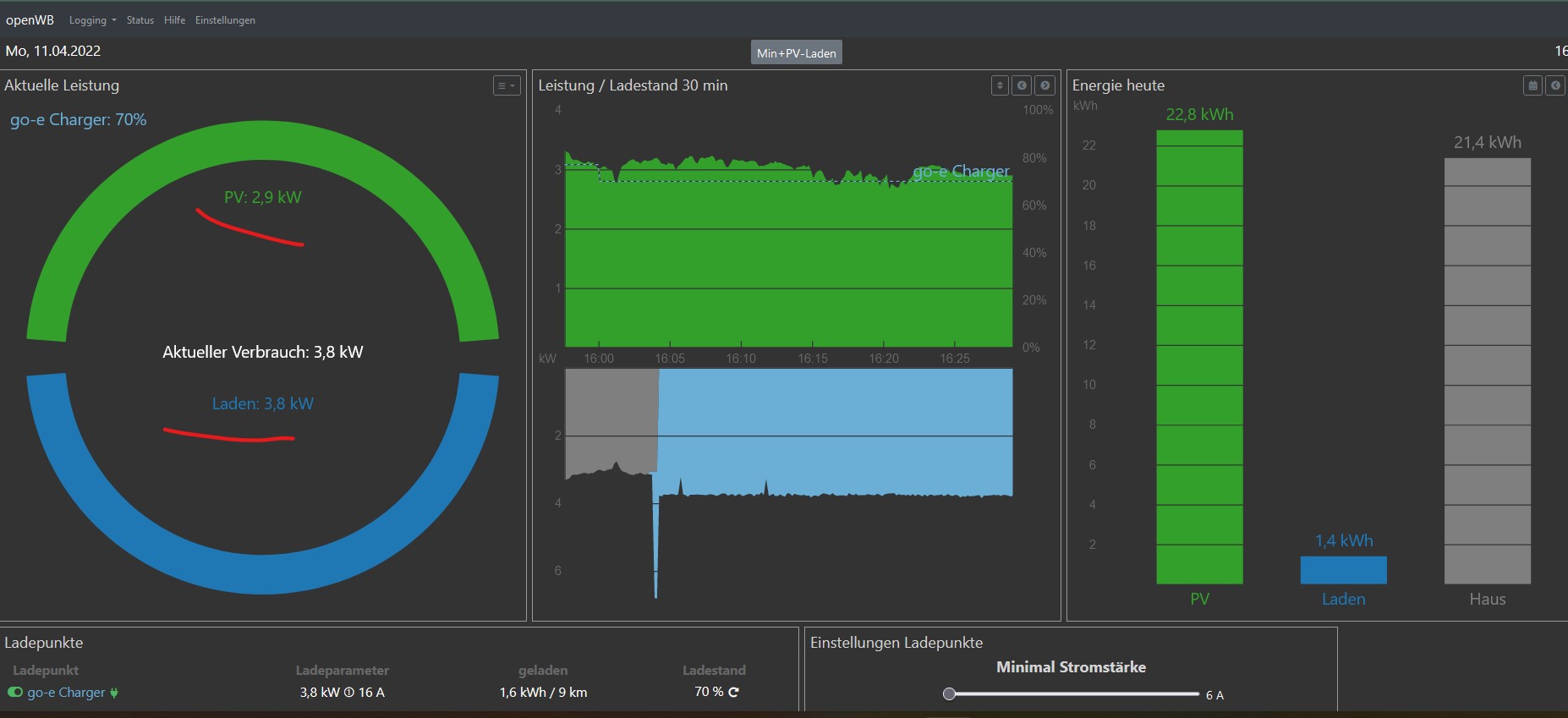The width and height of the screenshot is (1568, 718).
Task: Click the green plug icon beside go-e Charger
Action: click(x=114, y=693)
